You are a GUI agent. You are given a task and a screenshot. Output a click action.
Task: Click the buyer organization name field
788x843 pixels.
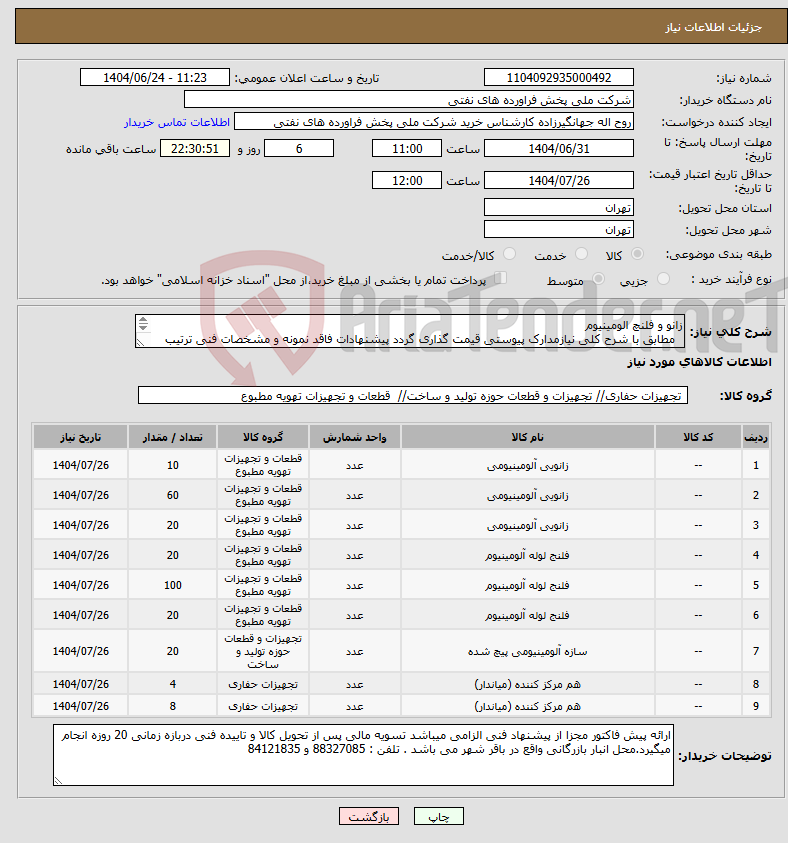(409, 99)
